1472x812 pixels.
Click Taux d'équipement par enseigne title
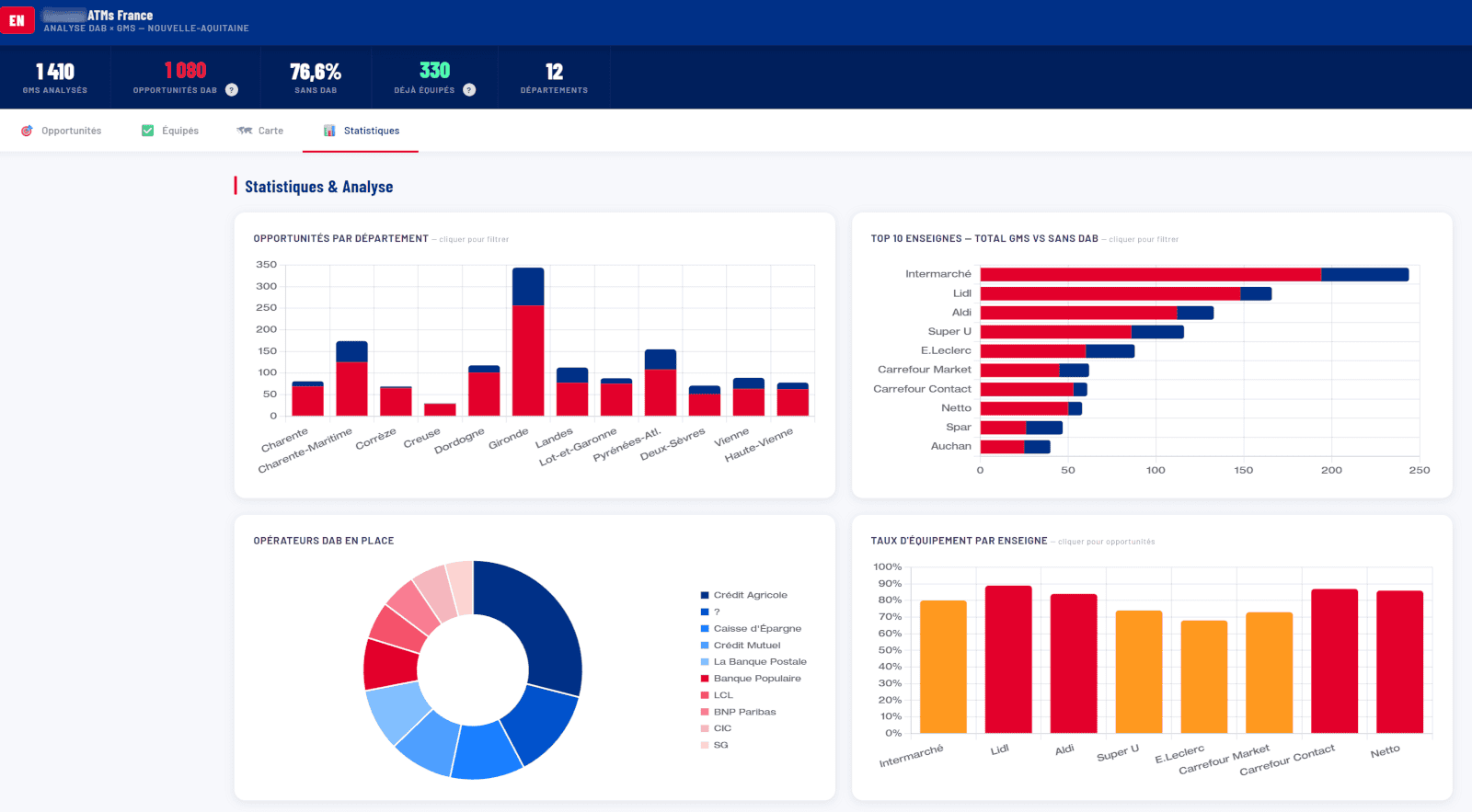[959, 541]
